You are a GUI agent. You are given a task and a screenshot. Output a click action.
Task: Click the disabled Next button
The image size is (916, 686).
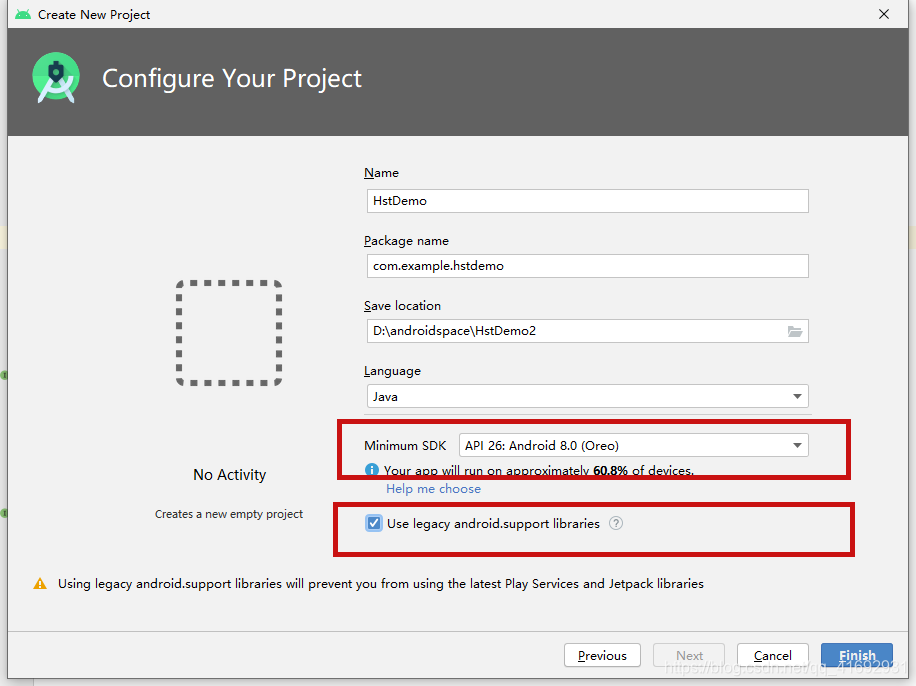(x=689, y=656)
